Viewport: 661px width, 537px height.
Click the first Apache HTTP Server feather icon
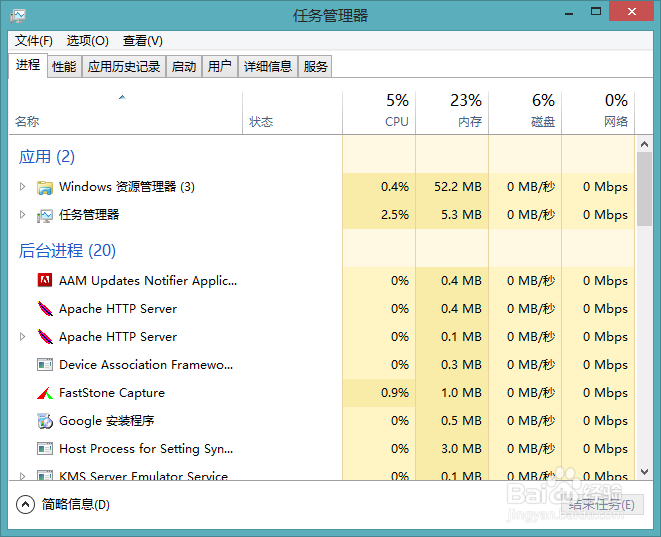pyautogui.click(x=45, y=309)
